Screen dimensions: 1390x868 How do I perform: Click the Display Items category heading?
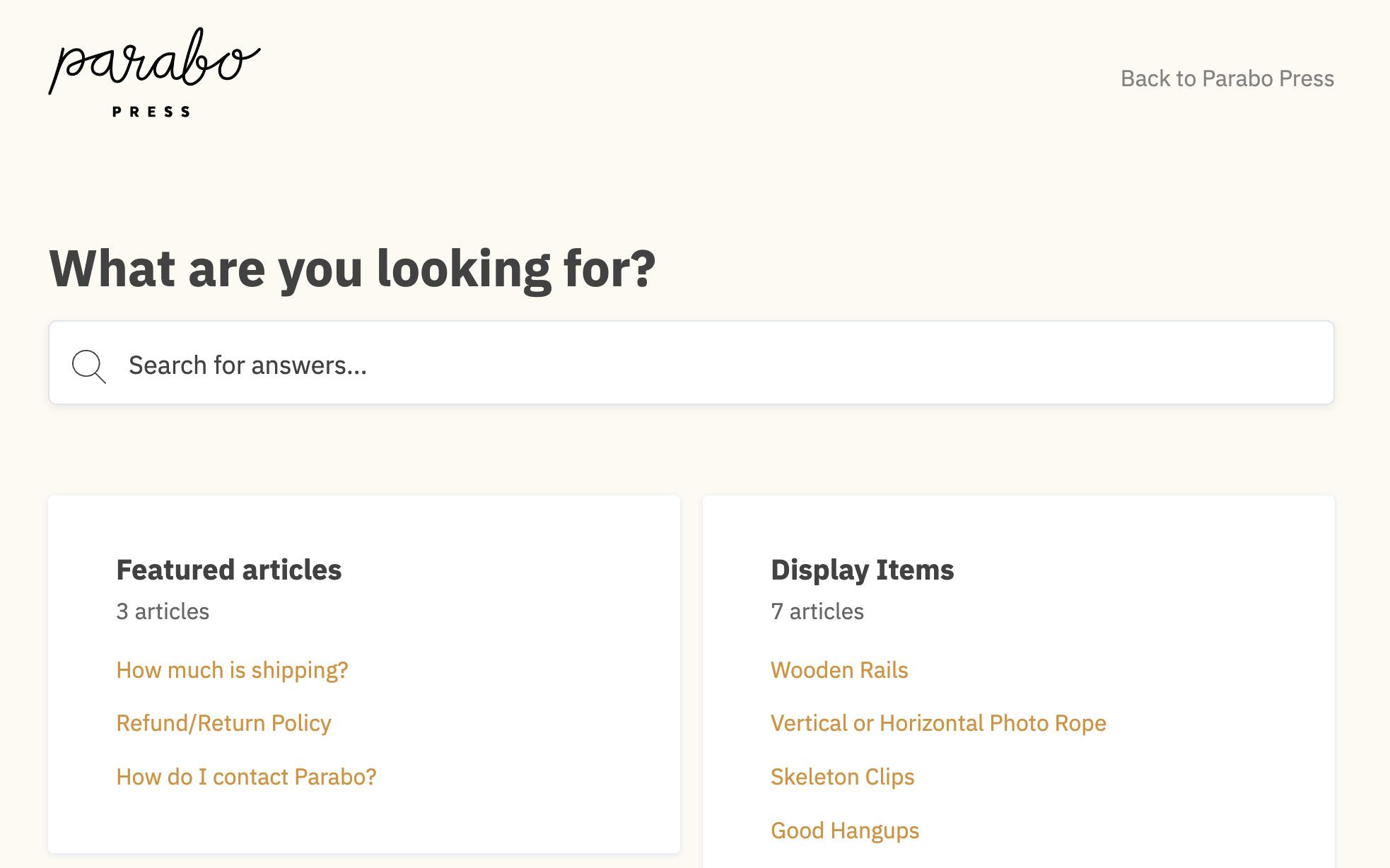[862, 570]
